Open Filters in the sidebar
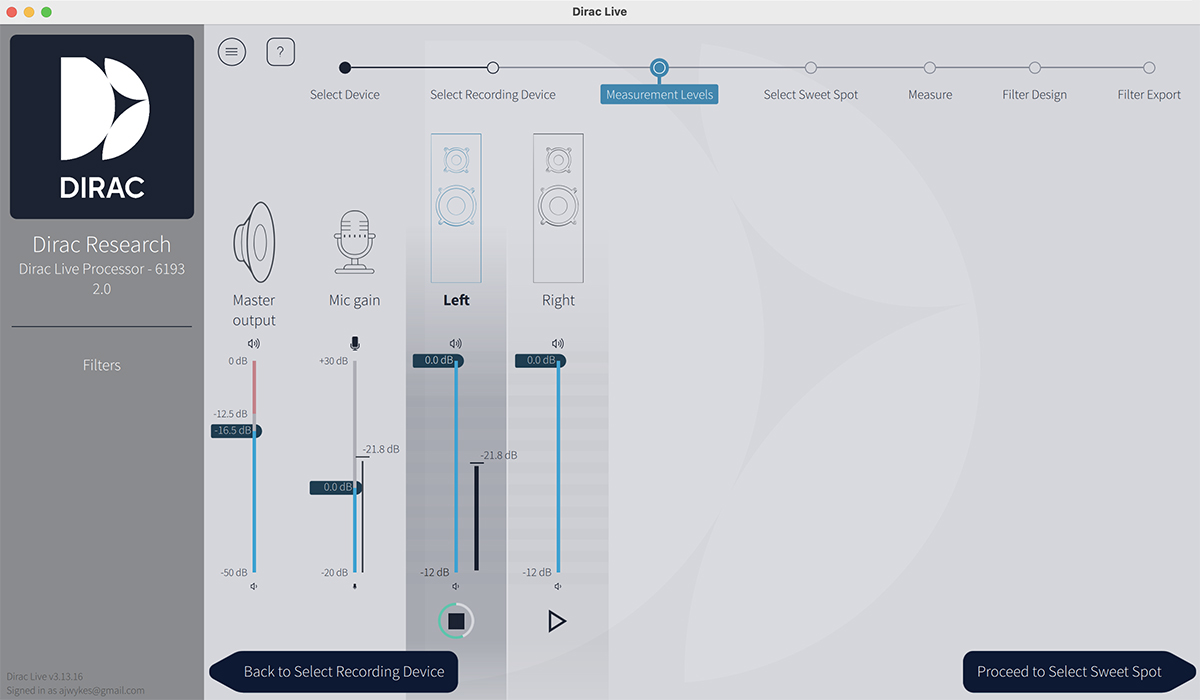This screenshot has height=700, width=1200. coord(102,366)
